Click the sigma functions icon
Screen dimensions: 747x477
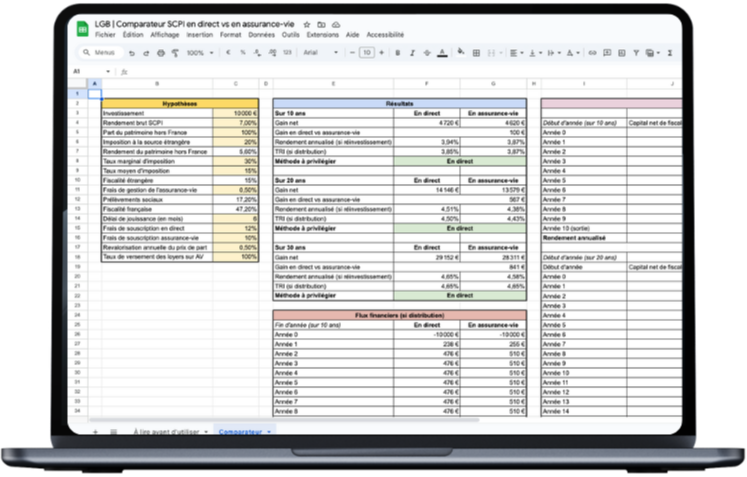tap(670, 53)
